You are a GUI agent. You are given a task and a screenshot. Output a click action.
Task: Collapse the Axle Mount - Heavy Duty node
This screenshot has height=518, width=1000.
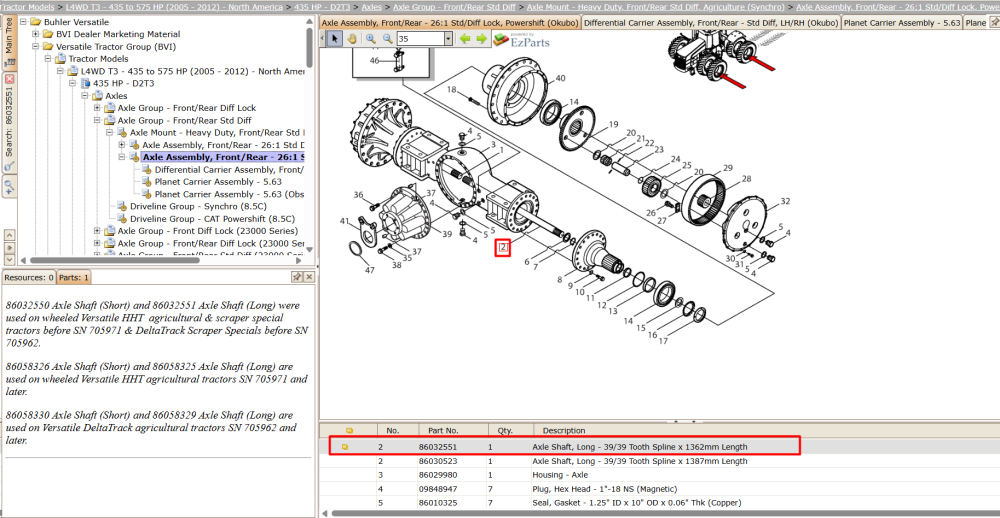[x=109, y=133]
